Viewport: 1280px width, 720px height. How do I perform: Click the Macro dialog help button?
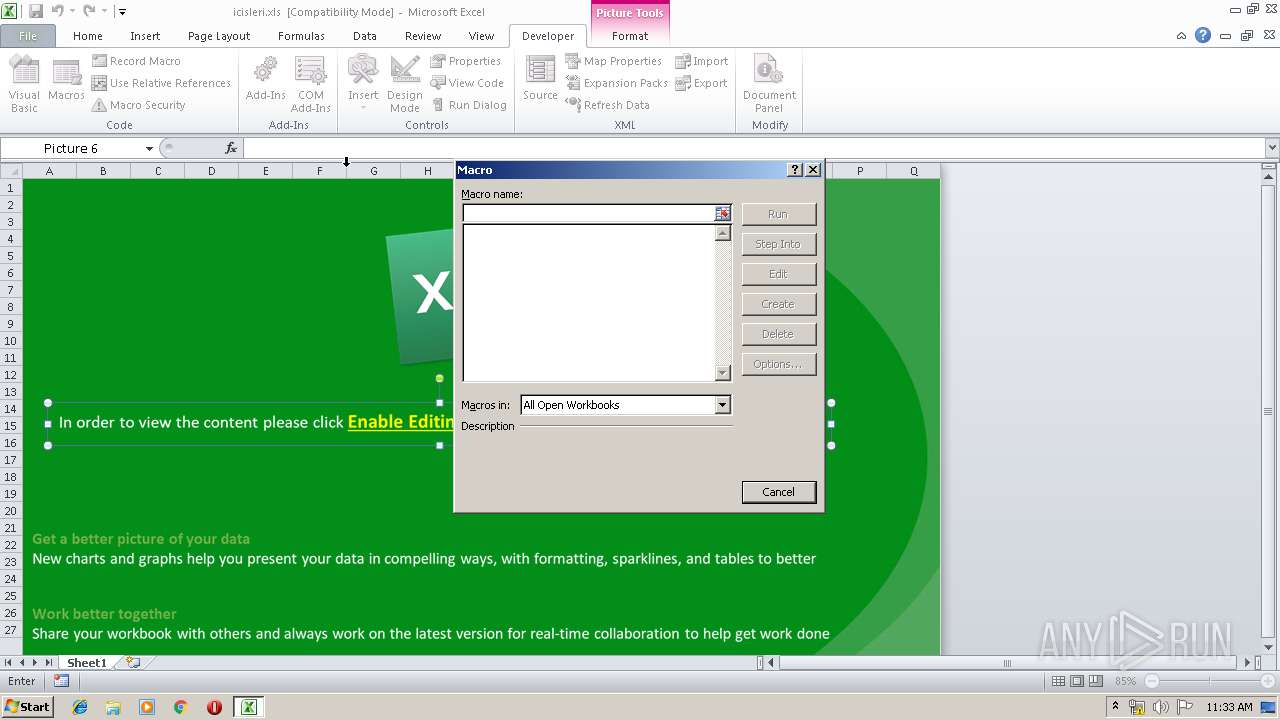tap(795, 170)
